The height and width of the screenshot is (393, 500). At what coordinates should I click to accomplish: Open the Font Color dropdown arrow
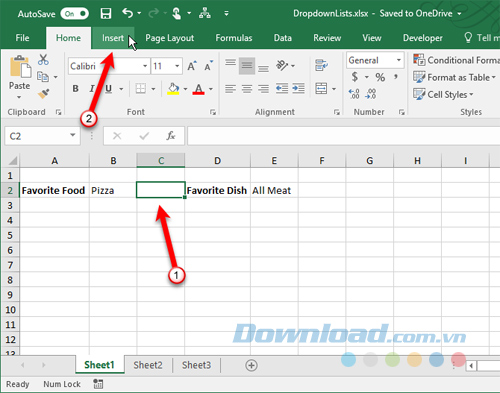click(211, 89)
